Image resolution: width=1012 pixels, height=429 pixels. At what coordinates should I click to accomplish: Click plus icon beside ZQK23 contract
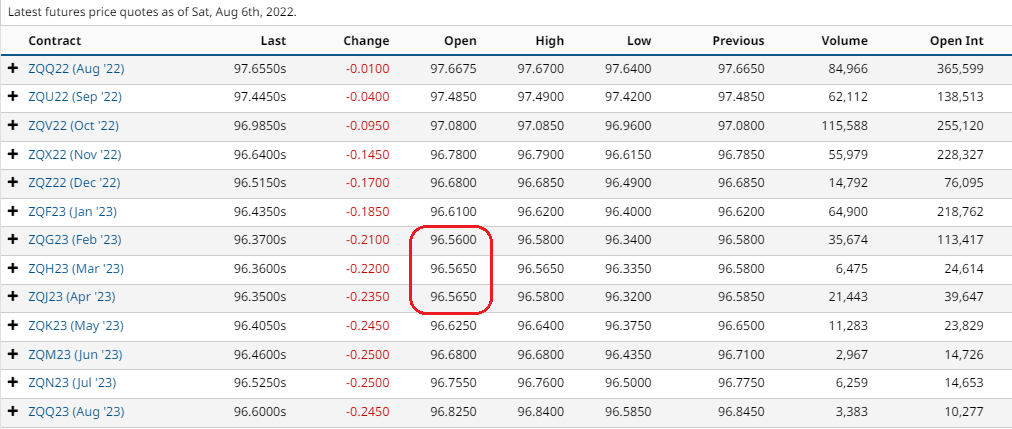pos(13,326)
